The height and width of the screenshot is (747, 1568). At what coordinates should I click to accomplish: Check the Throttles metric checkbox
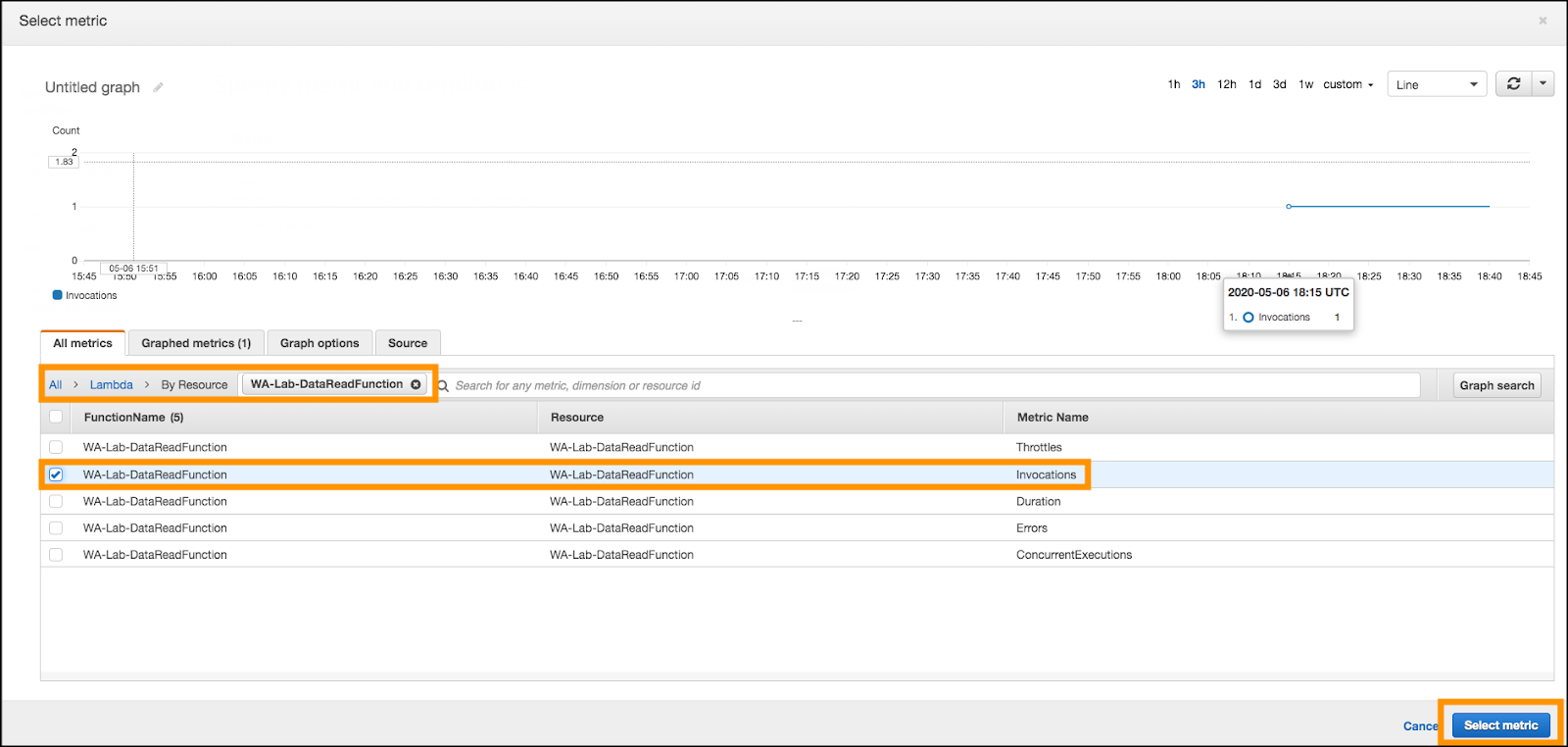56,447
